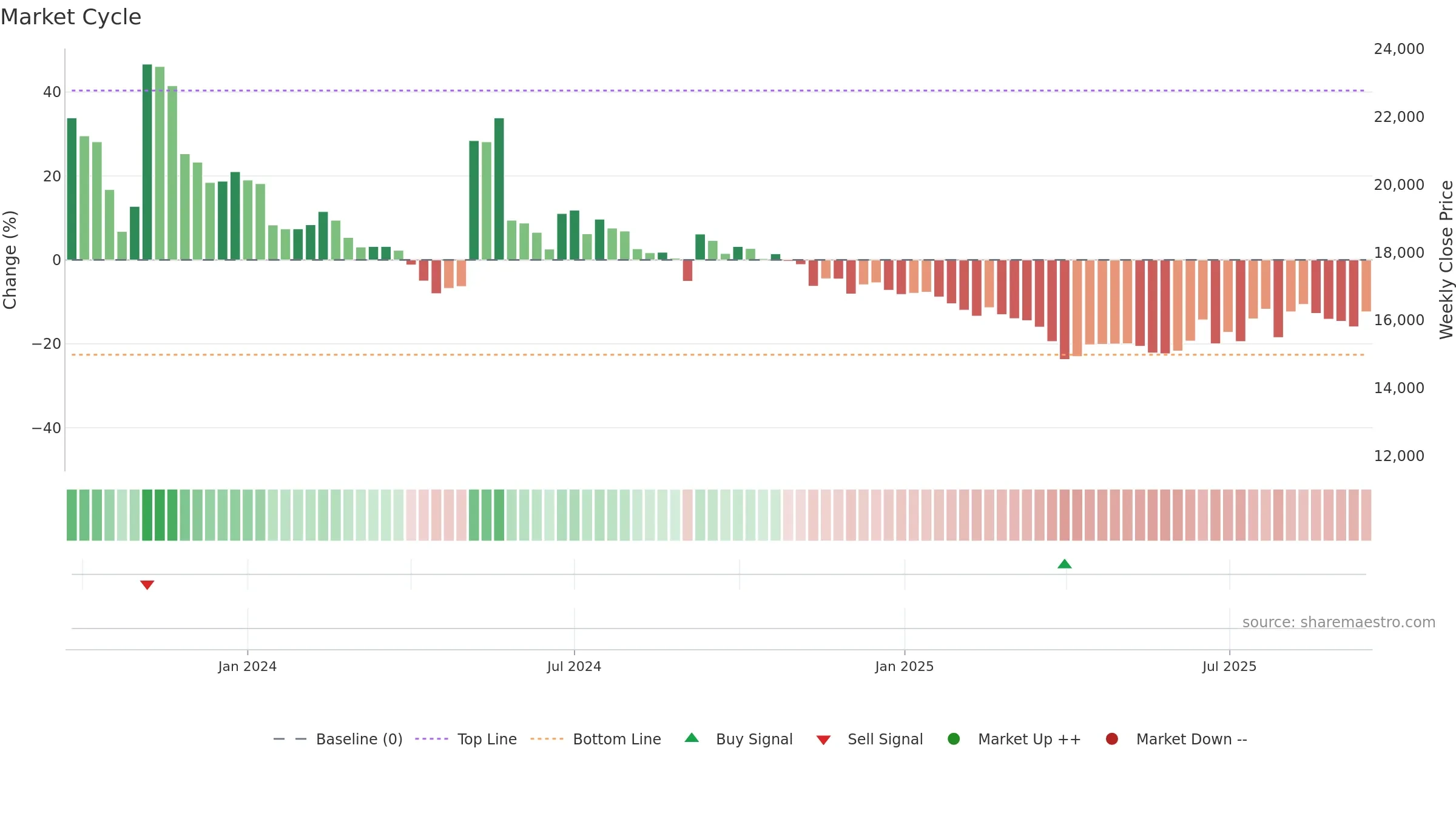The height and width of the screenshot is (819, 1456).
Task: Click the purple dotted Top Line legend swatch
Action: tap(431, 739)
